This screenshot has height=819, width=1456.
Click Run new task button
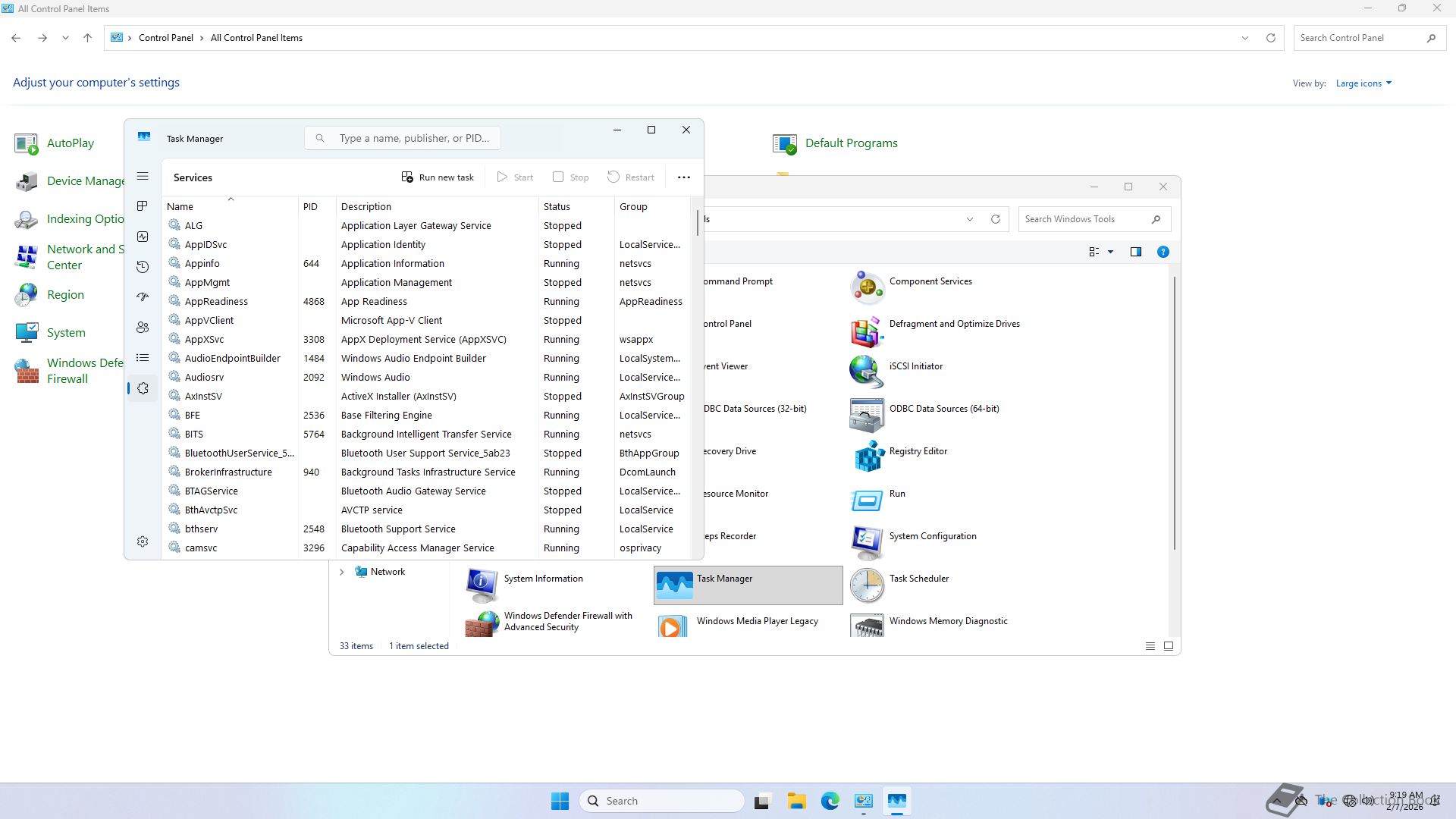click(x=438, y=177)
